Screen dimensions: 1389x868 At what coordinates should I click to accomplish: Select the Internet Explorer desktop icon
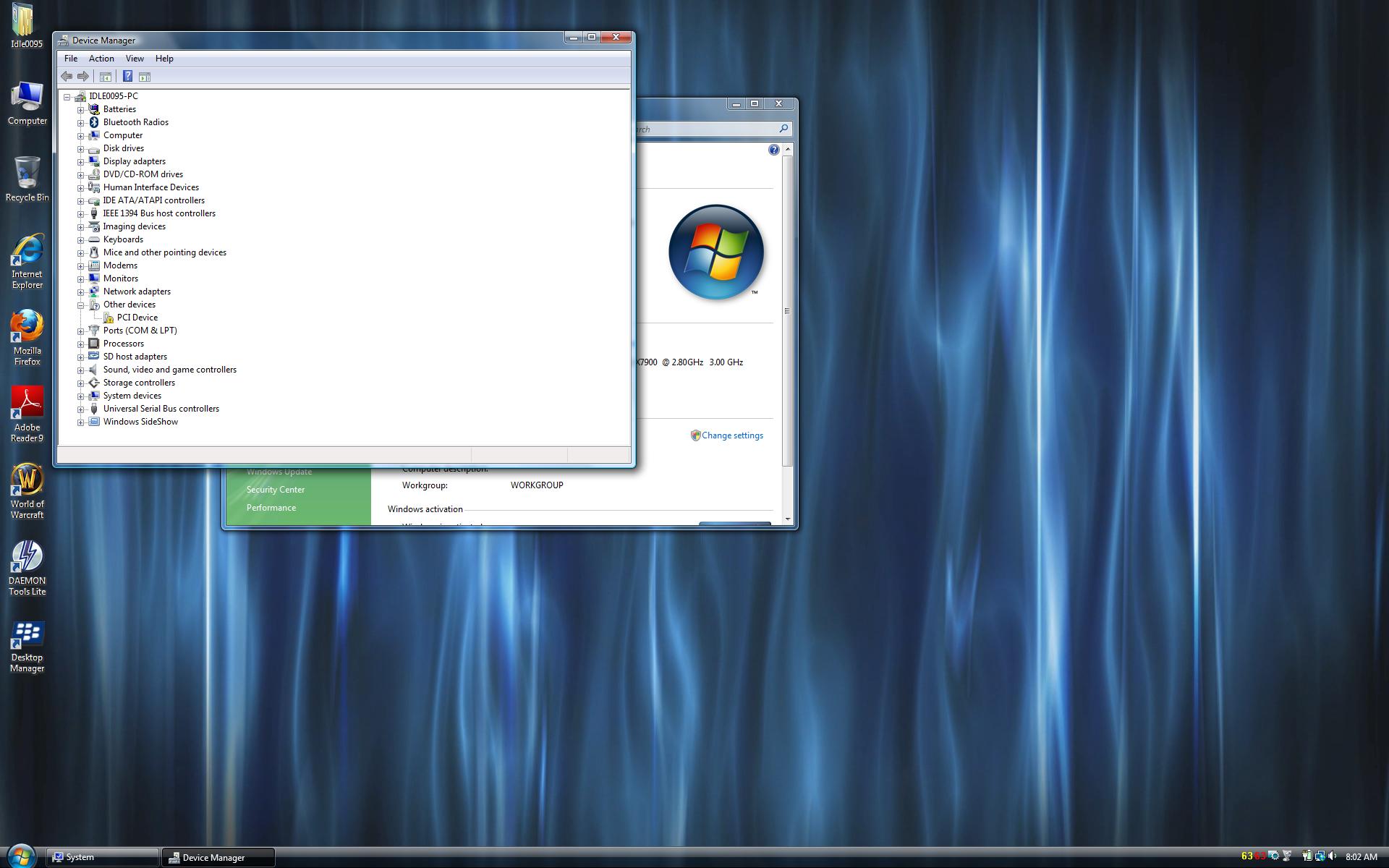27,261
